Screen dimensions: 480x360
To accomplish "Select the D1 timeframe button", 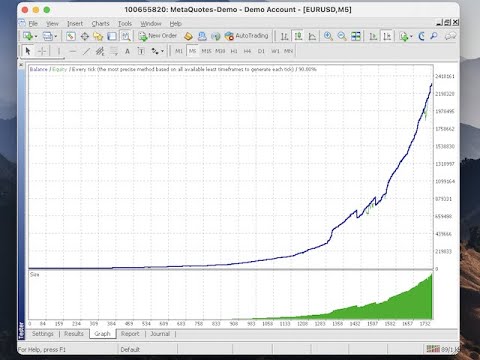I will tap(261, 51).
